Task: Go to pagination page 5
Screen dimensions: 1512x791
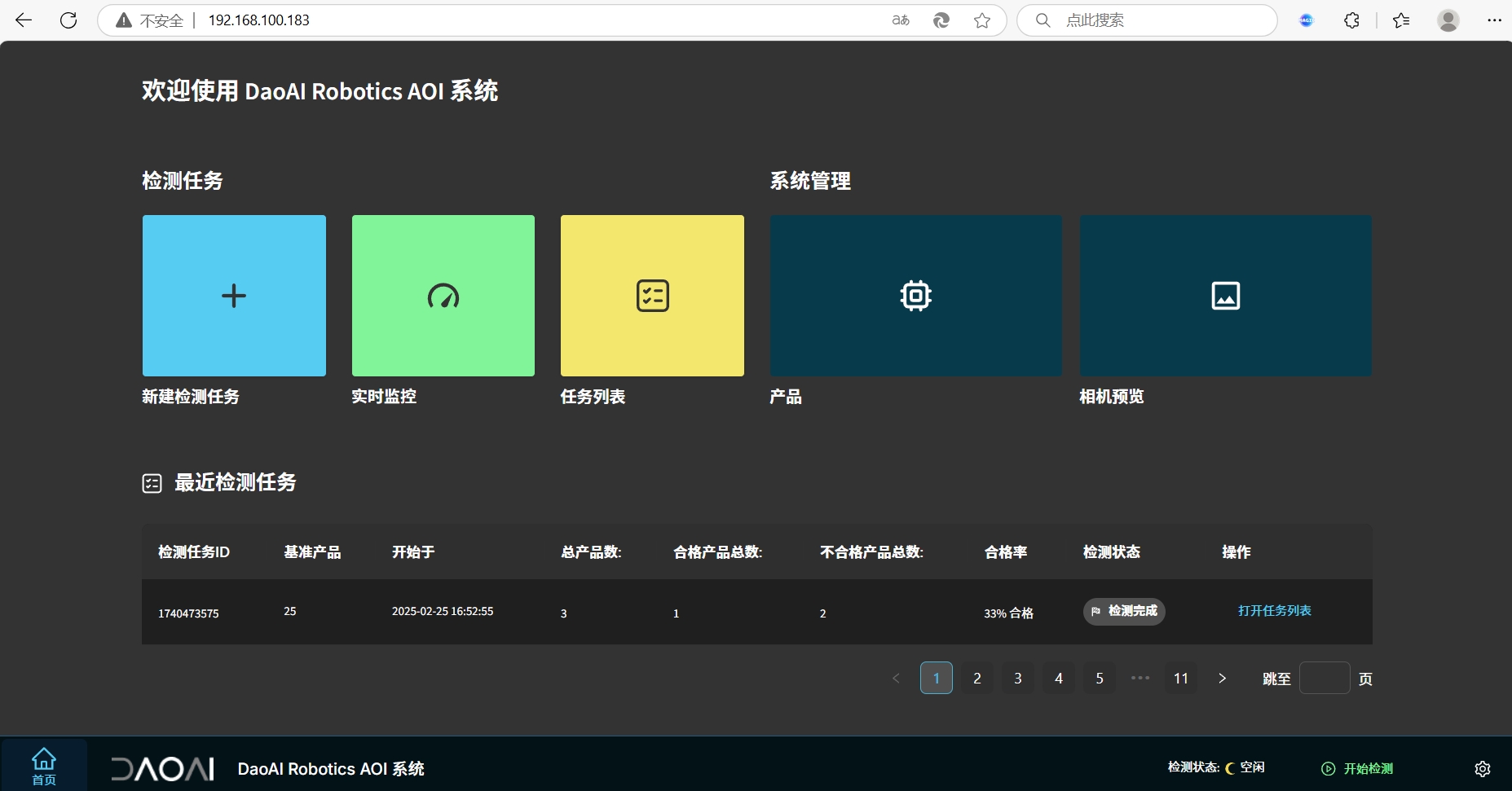Action: [1100, 678]
